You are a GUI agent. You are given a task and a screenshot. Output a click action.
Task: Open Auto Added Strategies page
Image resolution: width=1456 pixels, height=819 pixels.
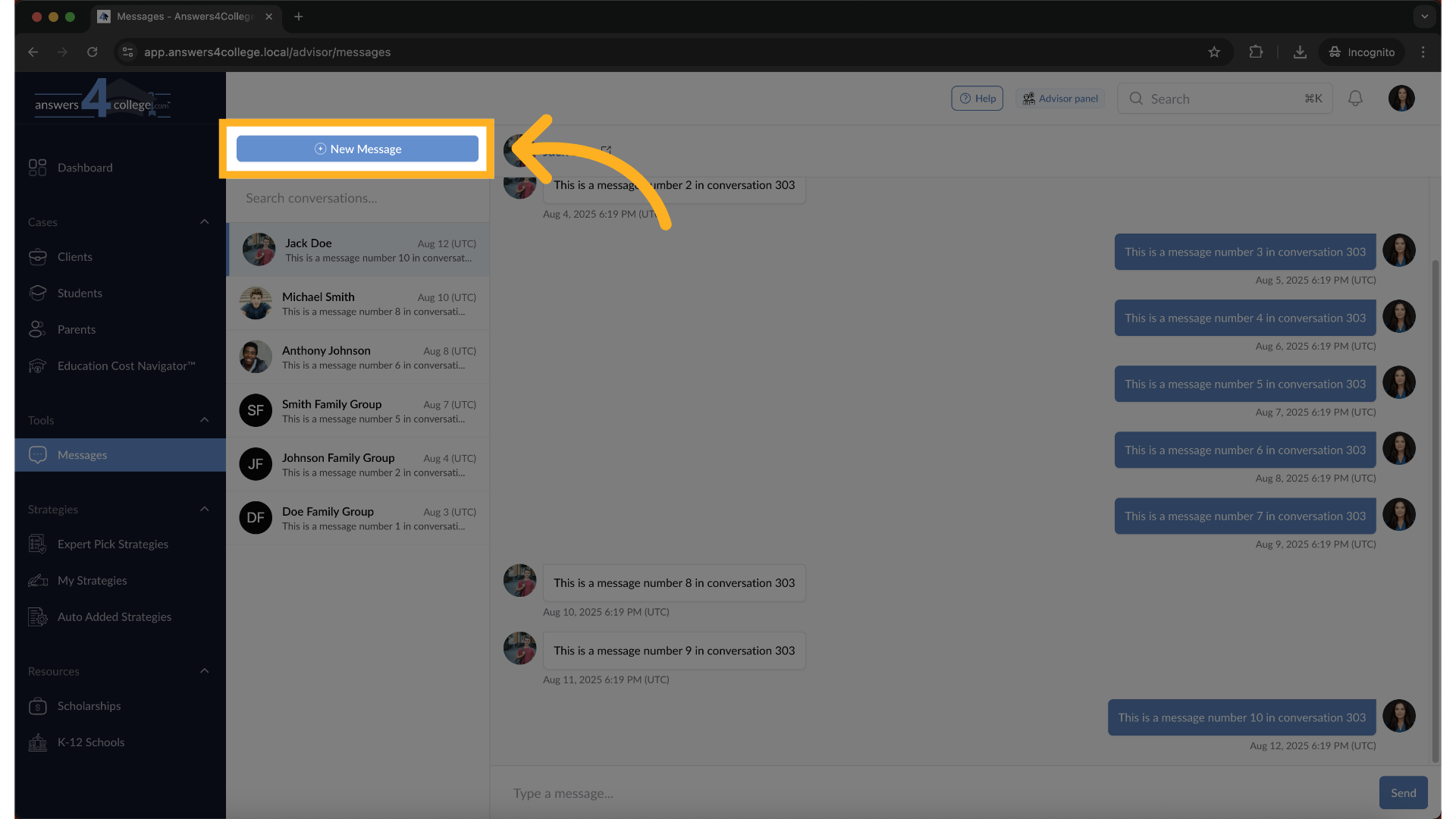[x=114, y=617]
